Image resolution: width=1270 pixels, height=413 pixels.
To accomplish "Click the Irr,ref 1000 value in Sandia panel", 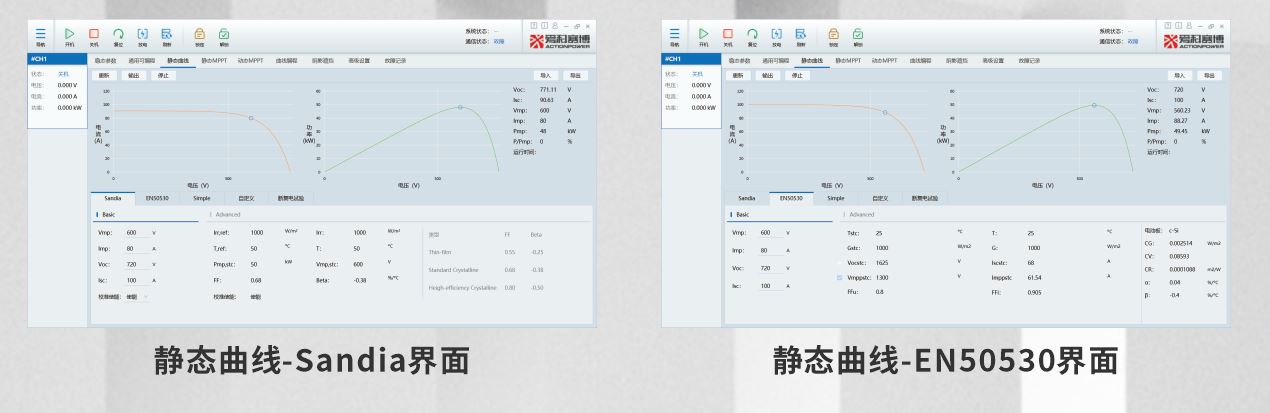I will (258, 232).
